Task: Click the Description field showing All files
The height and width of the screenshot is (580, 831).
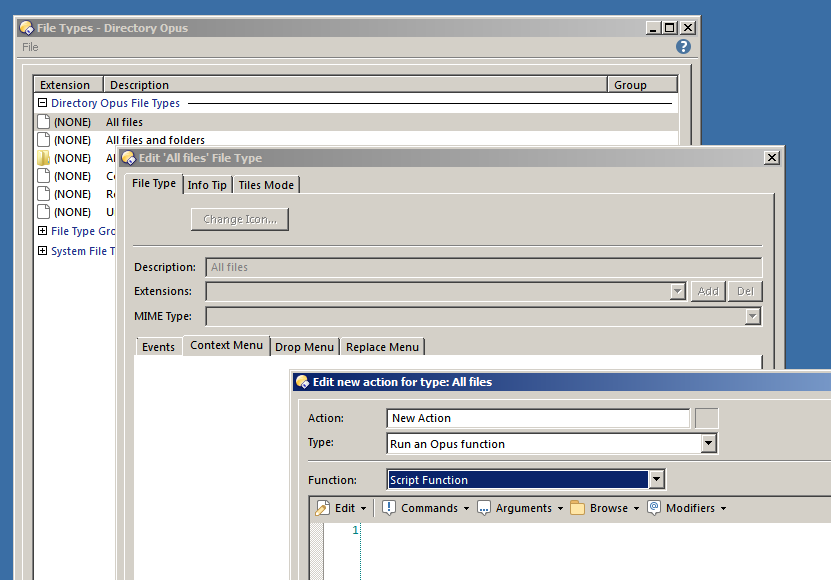Action: (484, 267)
